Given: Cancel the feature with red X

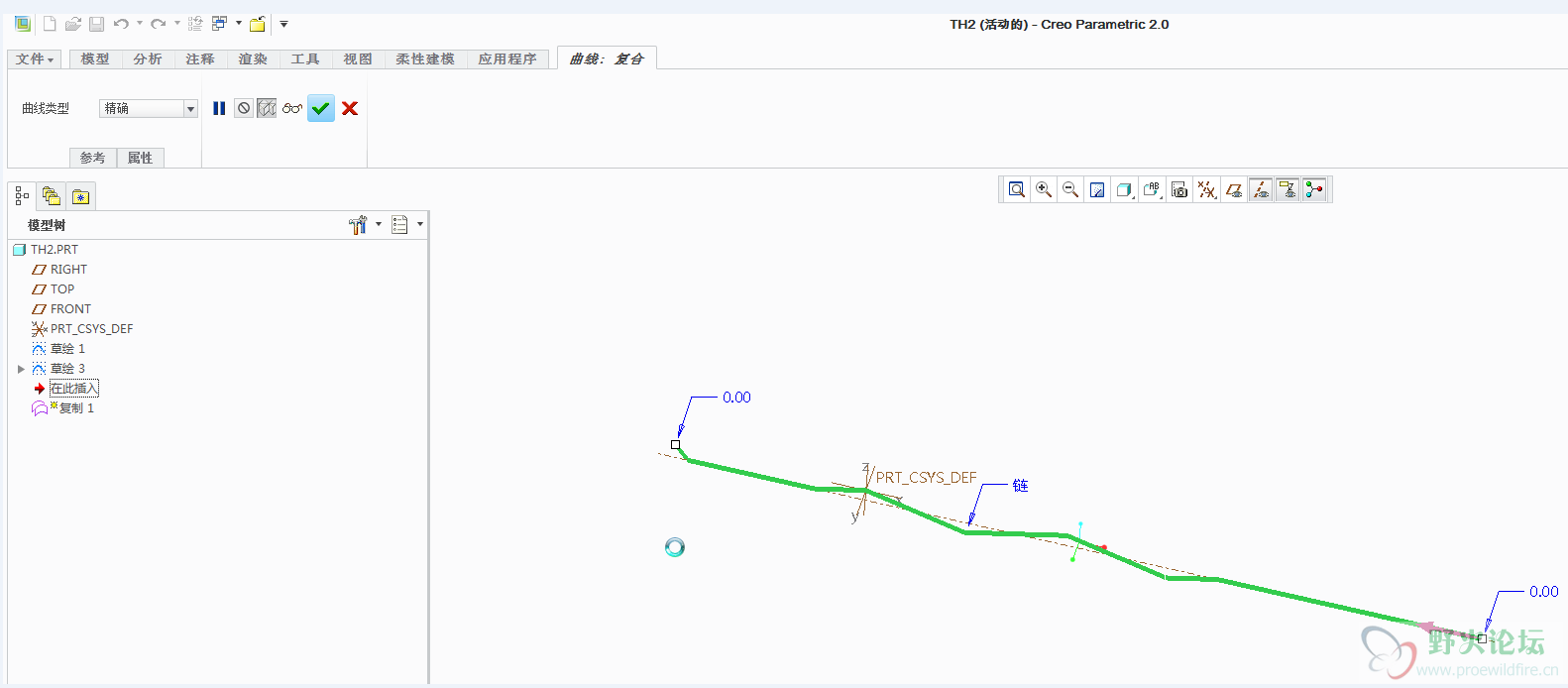Looking at the screenshot, I should pyautogui.click(x=350, y=108).
